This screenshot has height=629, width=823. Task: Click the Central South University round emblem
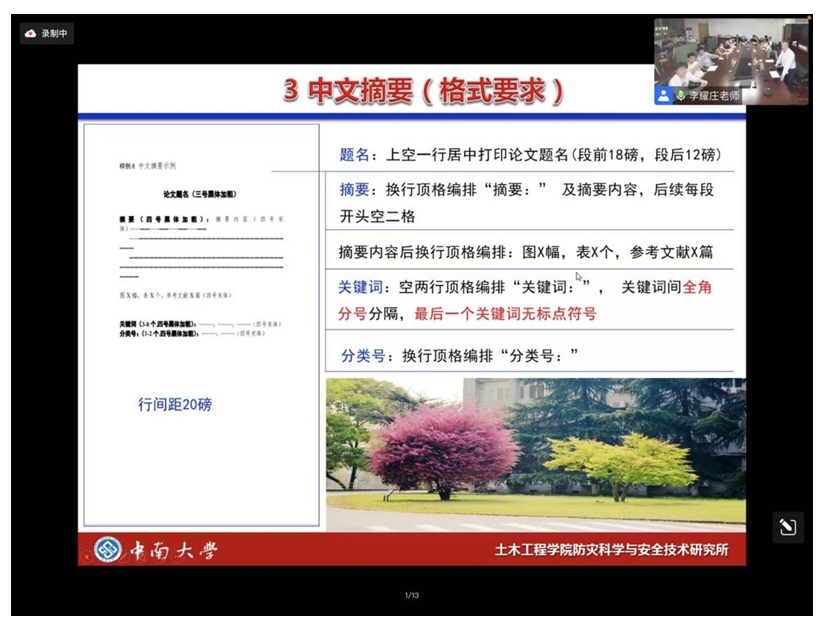107,550
